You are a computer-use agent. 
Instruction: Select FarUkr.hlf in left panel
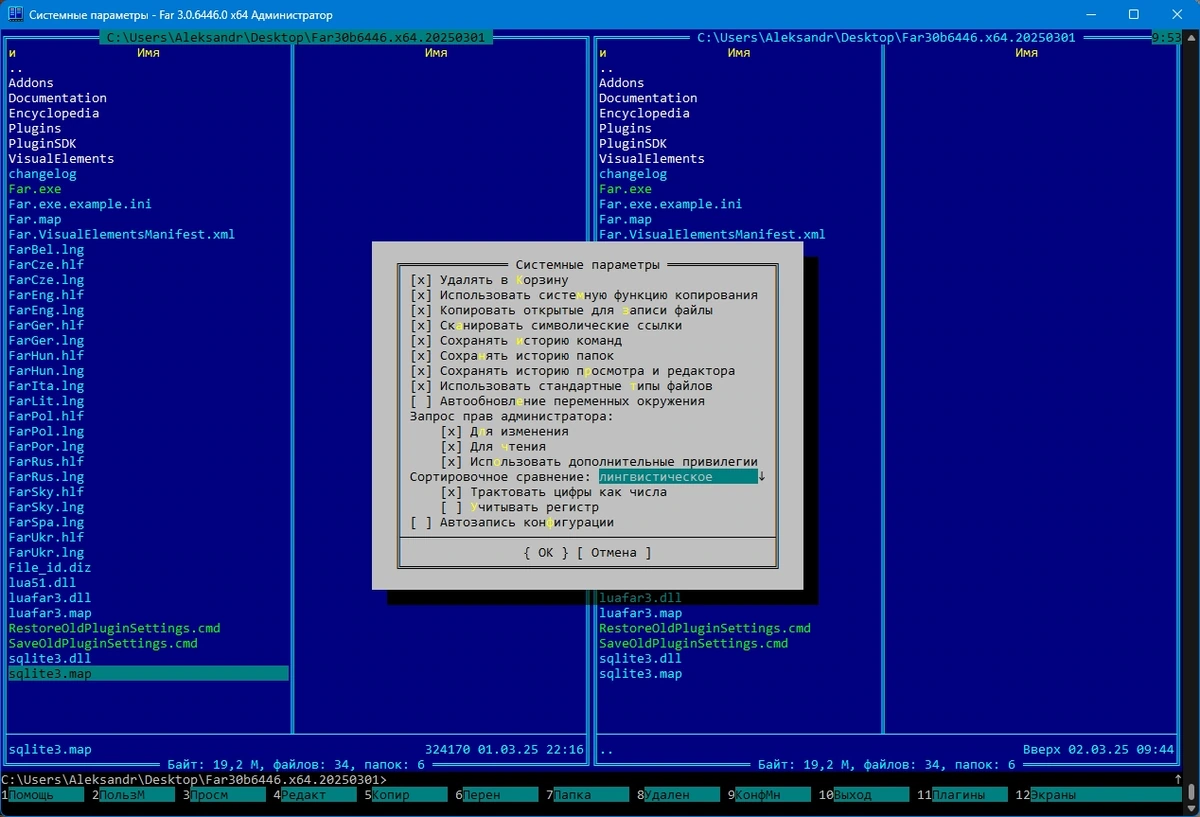click(x=46, y=537)
